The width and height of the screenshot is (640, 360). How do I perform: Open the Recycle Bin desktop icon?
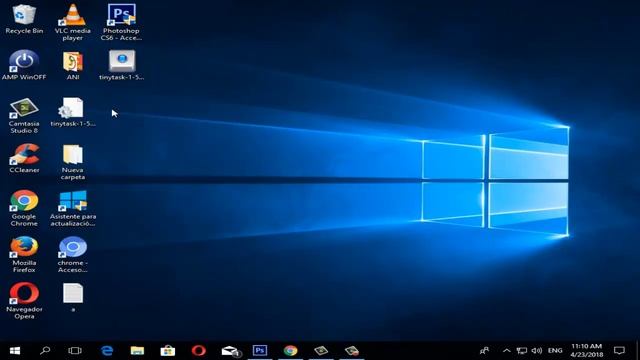coord(24,19)
